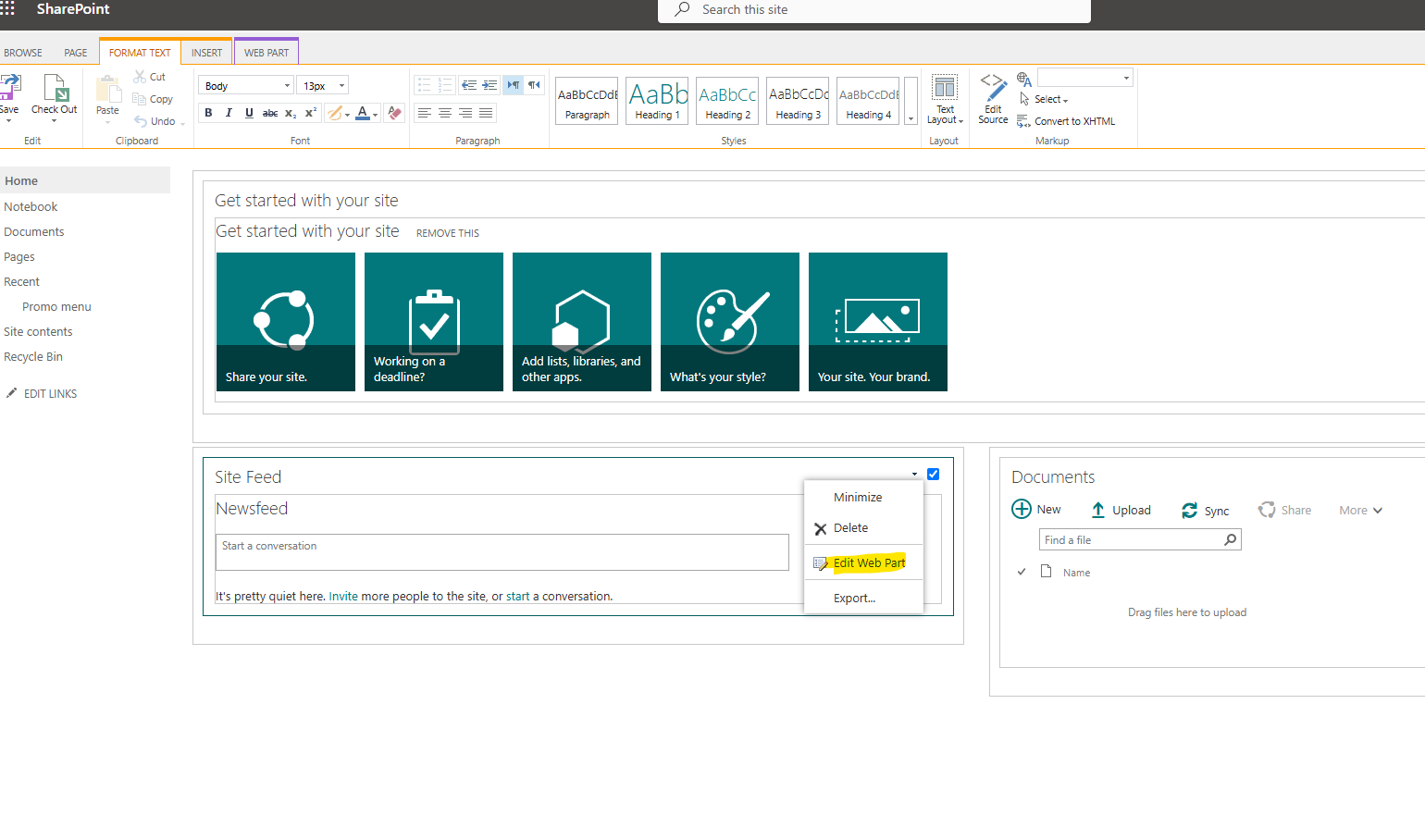Click the Find a file magnifier icon

tap(1231, 540)
